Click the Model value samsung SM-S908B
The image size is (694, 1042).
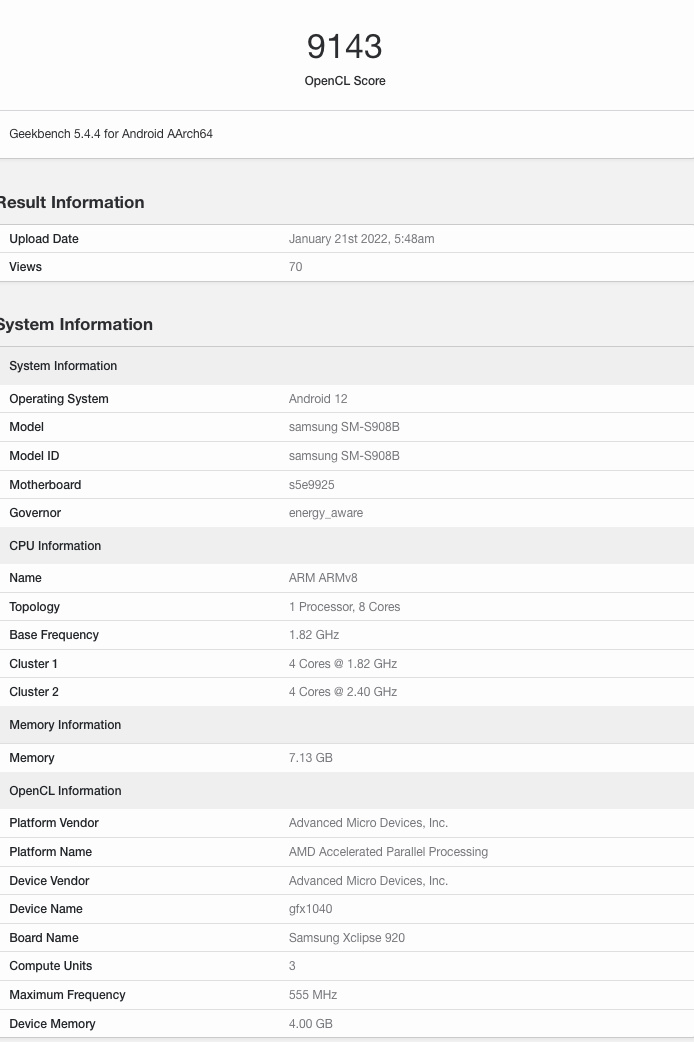(344, 427)
